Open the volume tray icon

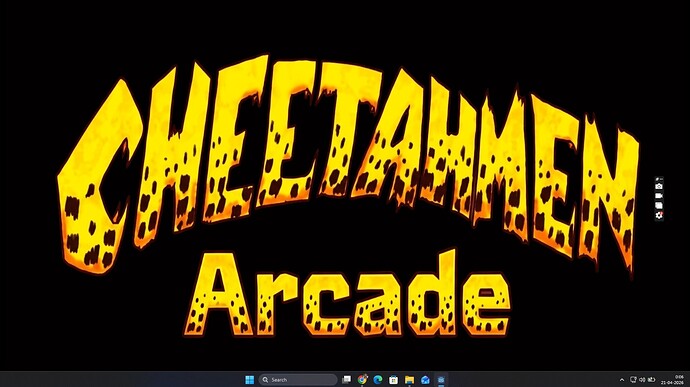point(642,380)
